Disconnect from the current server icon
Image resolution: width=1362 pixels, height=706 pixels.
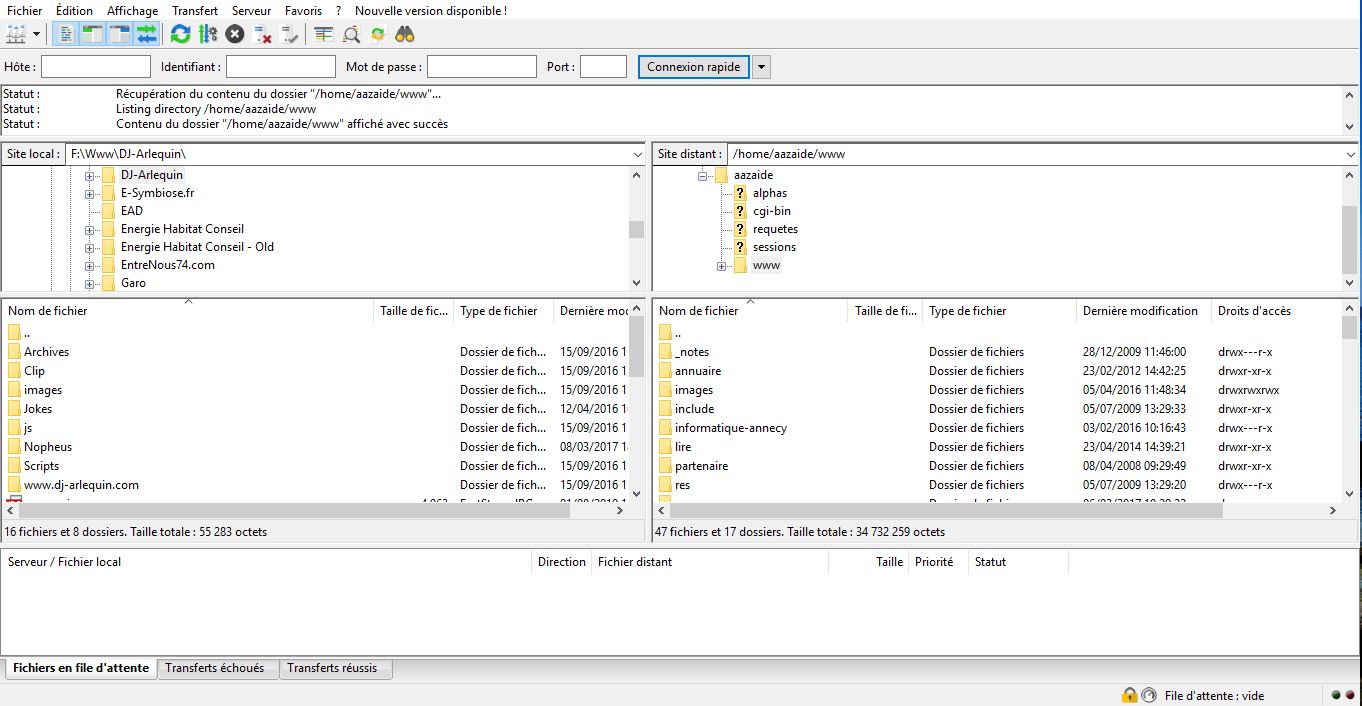(x=263, y=34)
